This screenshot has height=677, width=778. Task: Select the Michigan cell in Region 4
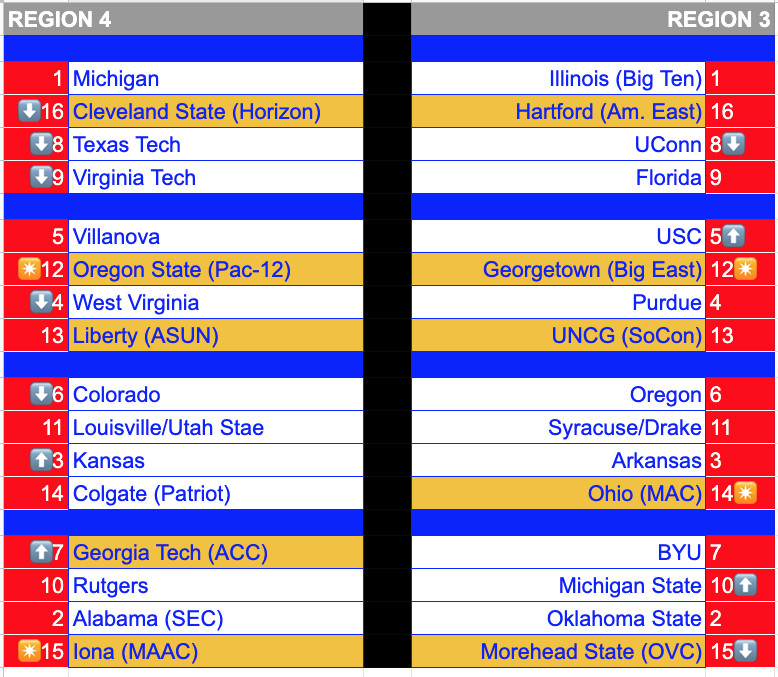(216, 78)
